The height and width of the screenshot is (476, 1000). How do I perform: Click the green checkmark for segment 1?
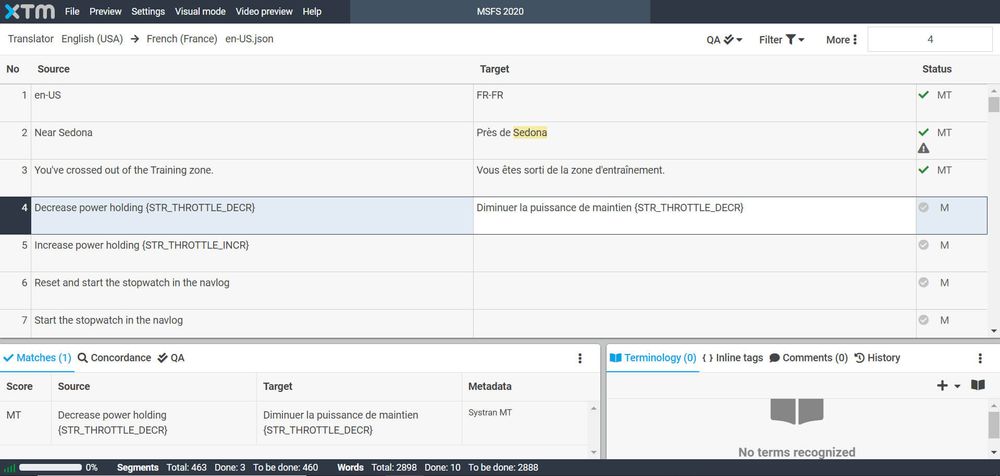923,95
